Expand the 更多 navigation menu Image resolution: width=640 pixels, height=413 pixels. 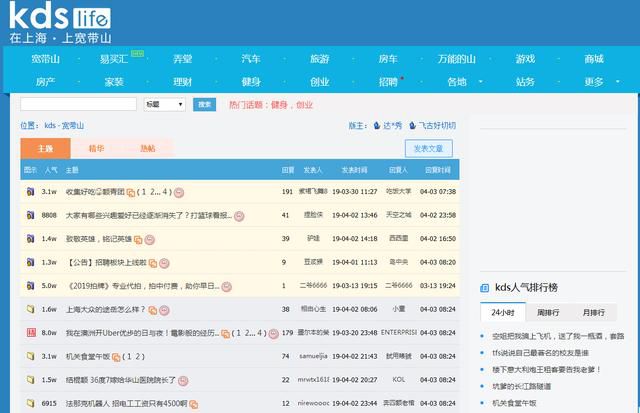(x=600, y=82)
